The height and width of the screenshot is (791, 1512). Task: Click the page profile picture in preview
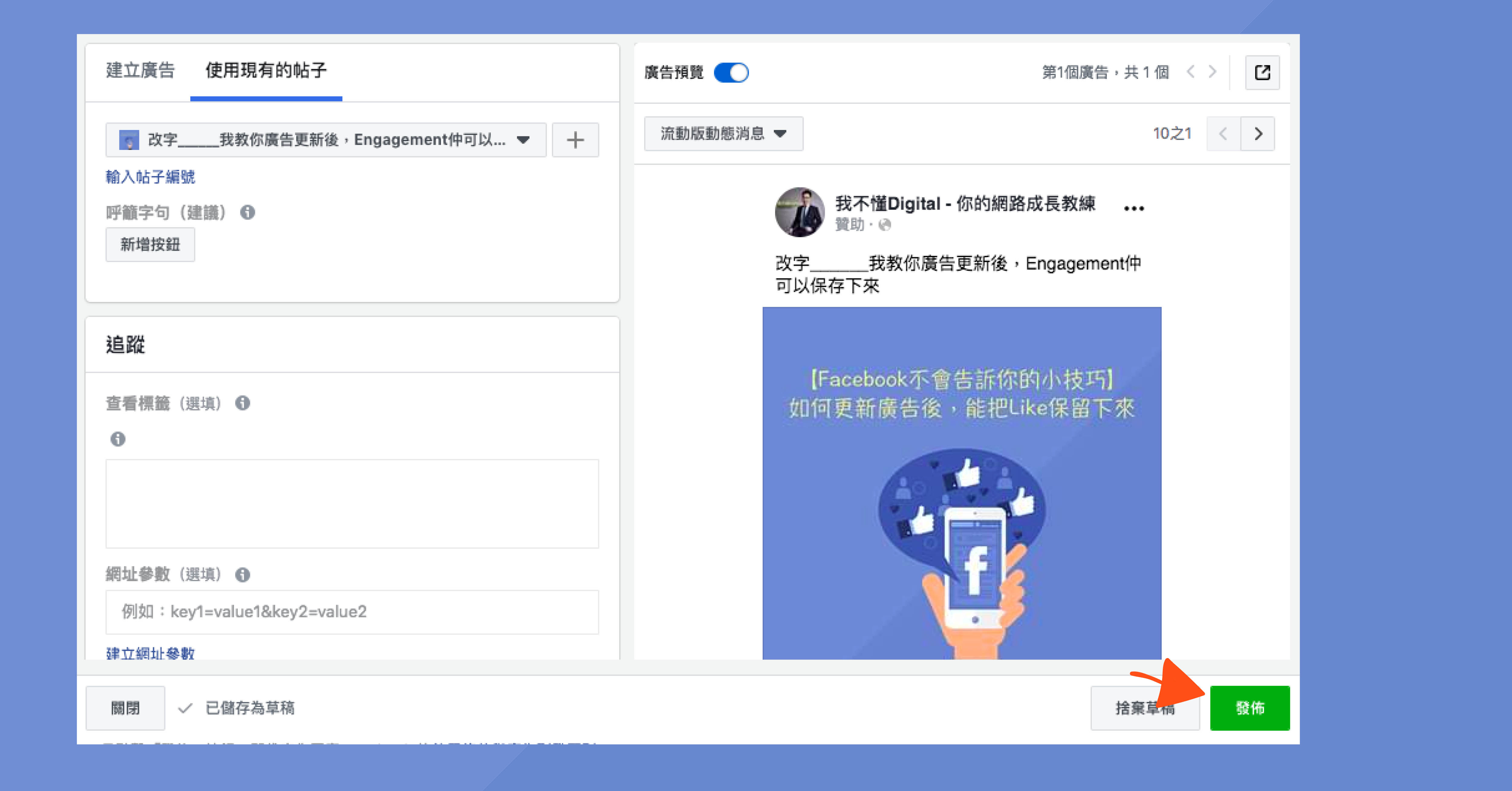(x=800, y=213)
